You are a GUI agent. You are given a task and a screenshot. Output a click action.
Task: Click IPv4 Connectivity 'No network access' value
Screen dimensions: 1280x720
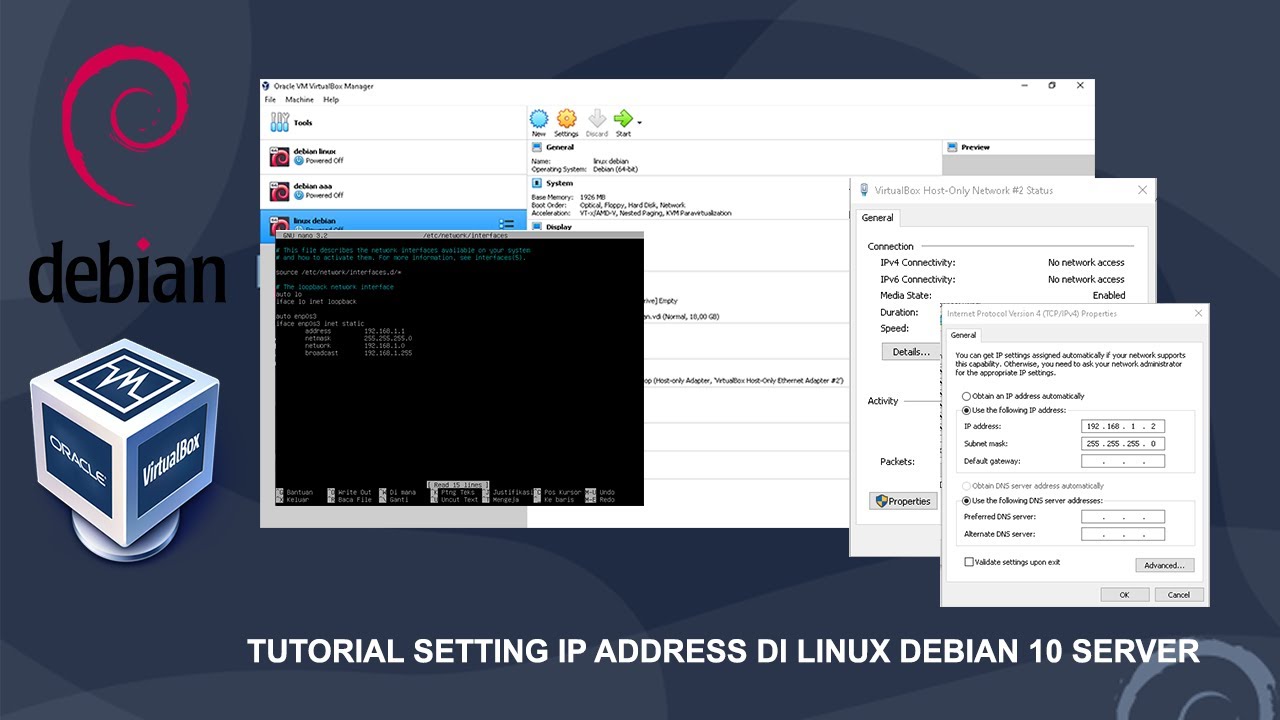(1086, 263)
